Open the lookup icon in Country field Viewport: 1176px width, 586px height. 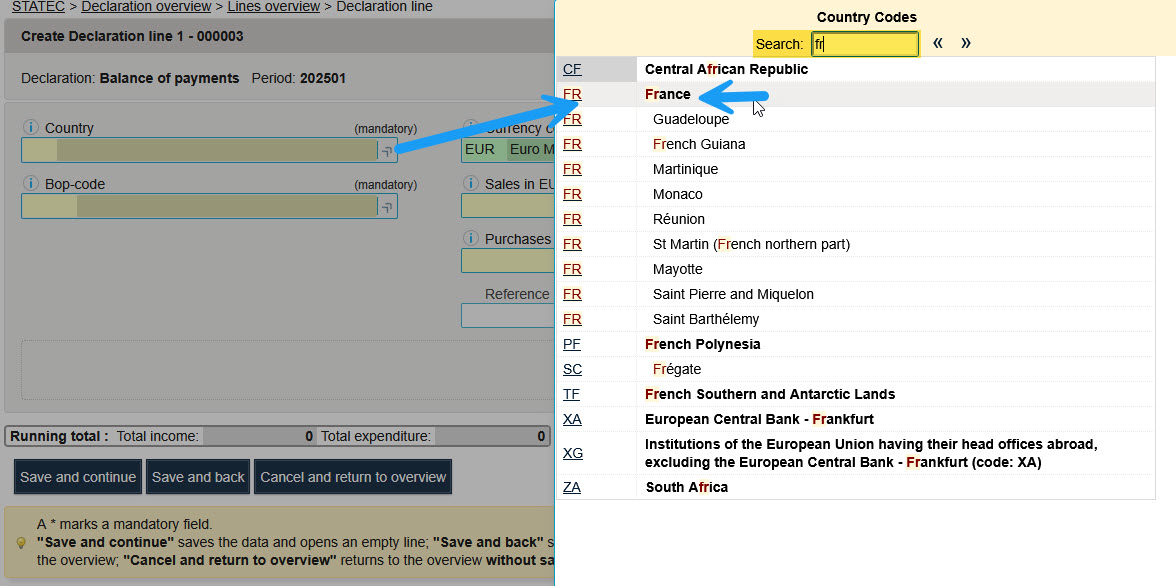click(x=386, y=150)
